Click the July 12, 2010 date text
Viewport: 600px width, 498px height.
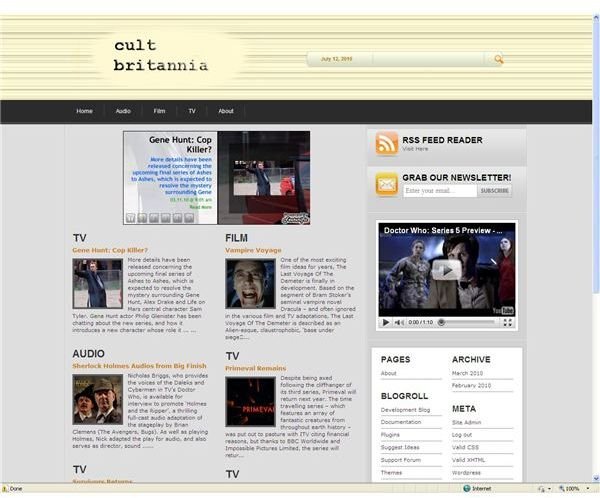pos(336,59)
